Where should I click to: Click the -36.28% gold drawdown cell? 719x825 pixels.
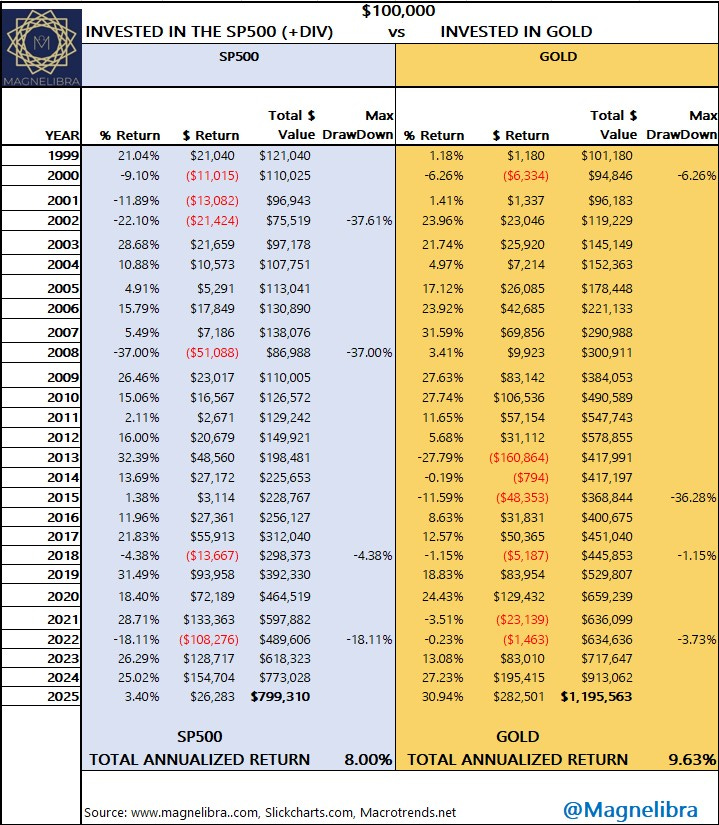click(693, 498)
